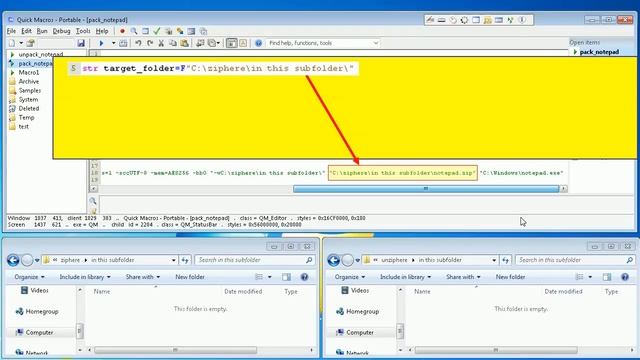
Task: Click the Cut scissors icon
Action: click(161, 43)
